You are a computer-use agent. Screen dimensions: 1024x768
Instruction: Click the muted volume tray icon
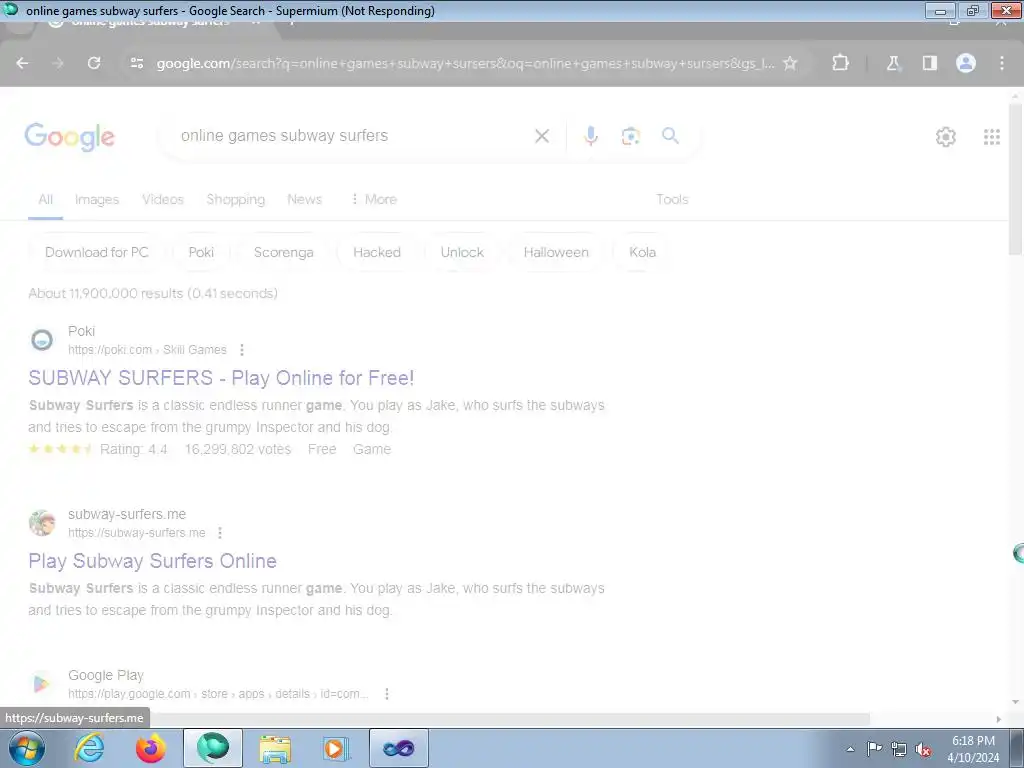pos(923,749)
